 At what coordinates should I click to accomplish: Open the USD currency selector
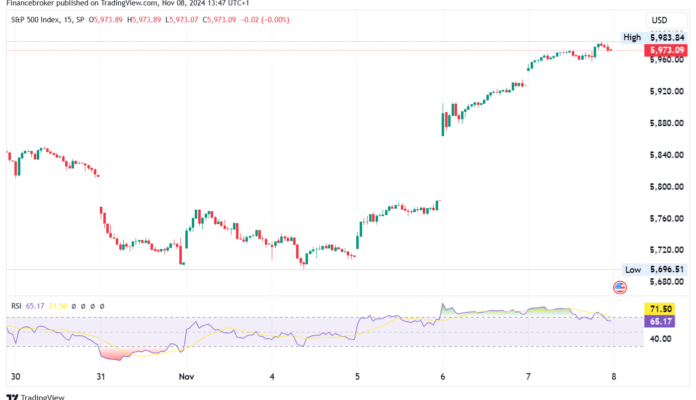[x=666, y=20]
